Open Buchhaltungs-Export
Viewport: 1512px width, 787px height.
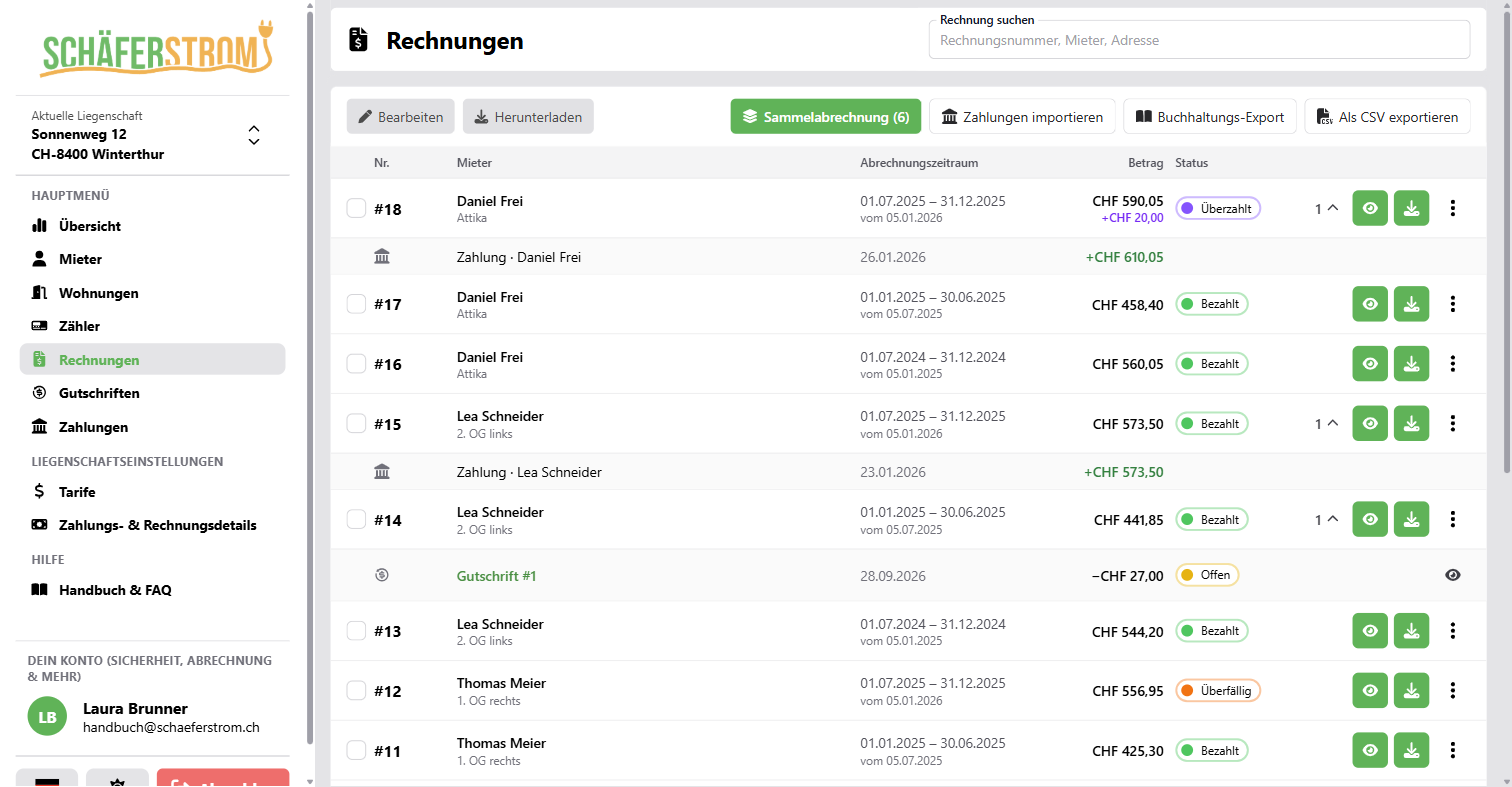pos(1210,117)
